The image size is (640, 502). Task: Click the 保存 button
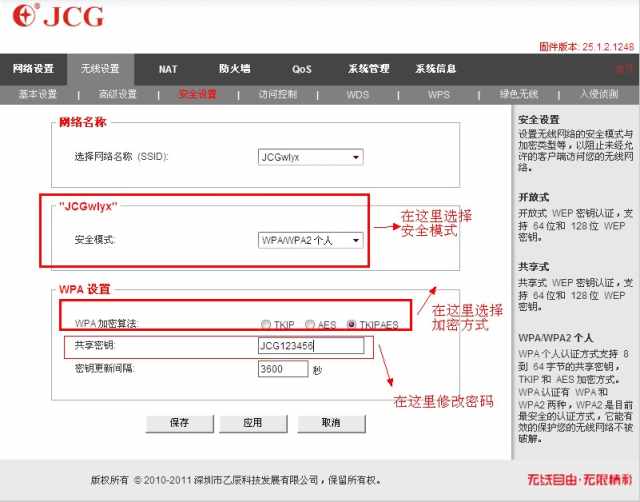pos(180,423)
